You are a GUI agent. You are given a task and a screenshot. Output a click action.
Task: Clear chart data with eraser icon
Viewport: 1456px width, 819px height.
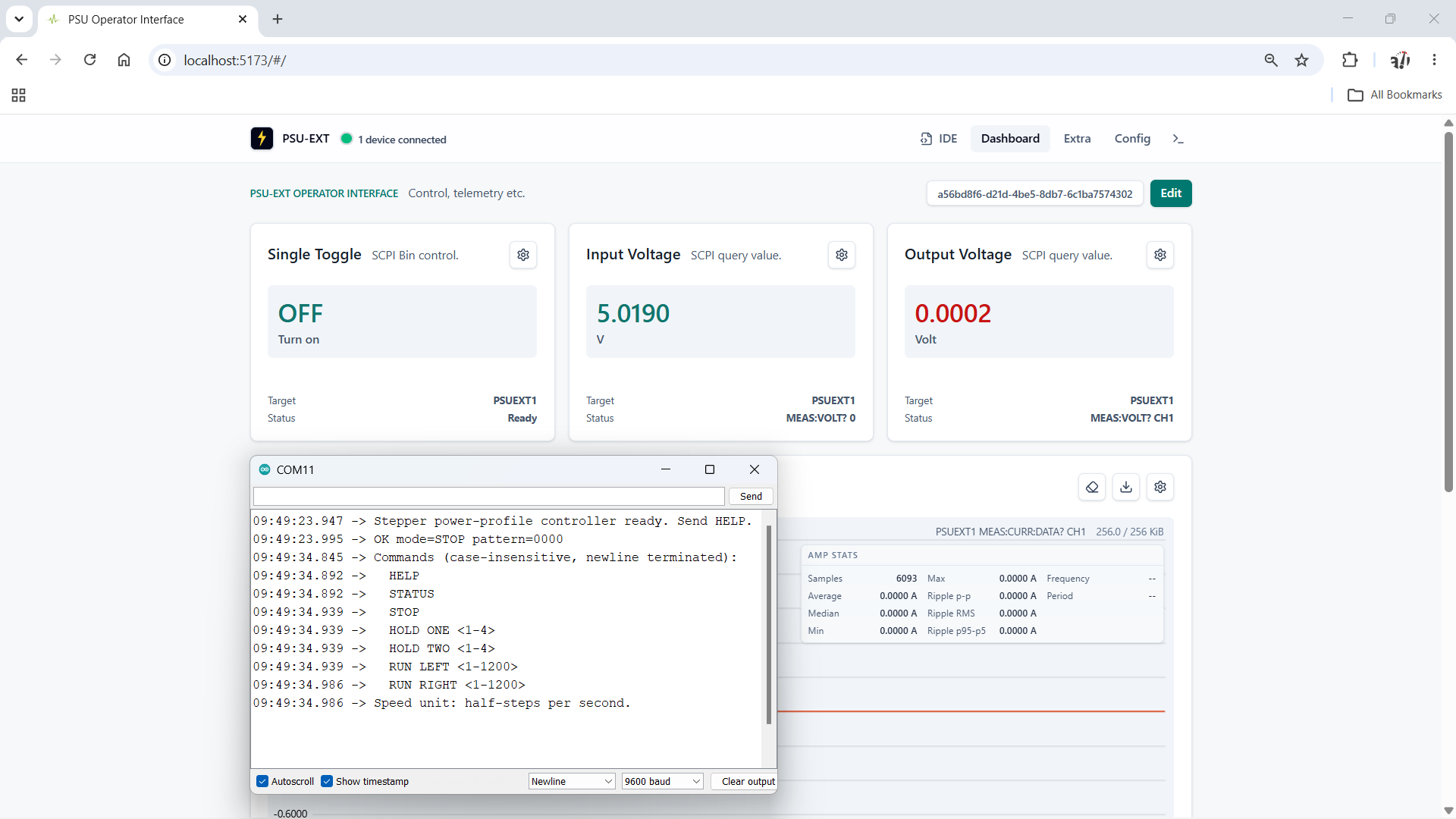pyautogui.click(x=1092, y=487)
